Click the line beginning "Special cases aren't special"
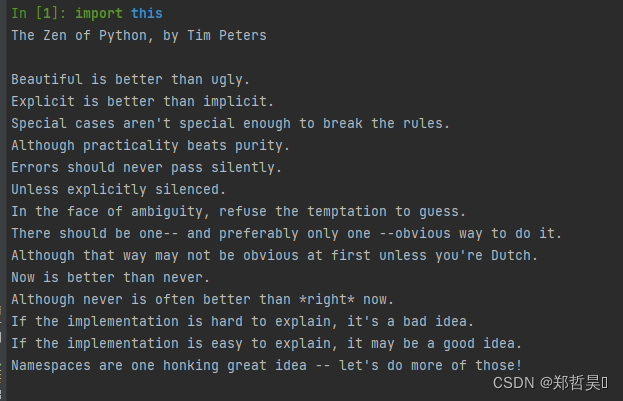 [x=230, y=123]
